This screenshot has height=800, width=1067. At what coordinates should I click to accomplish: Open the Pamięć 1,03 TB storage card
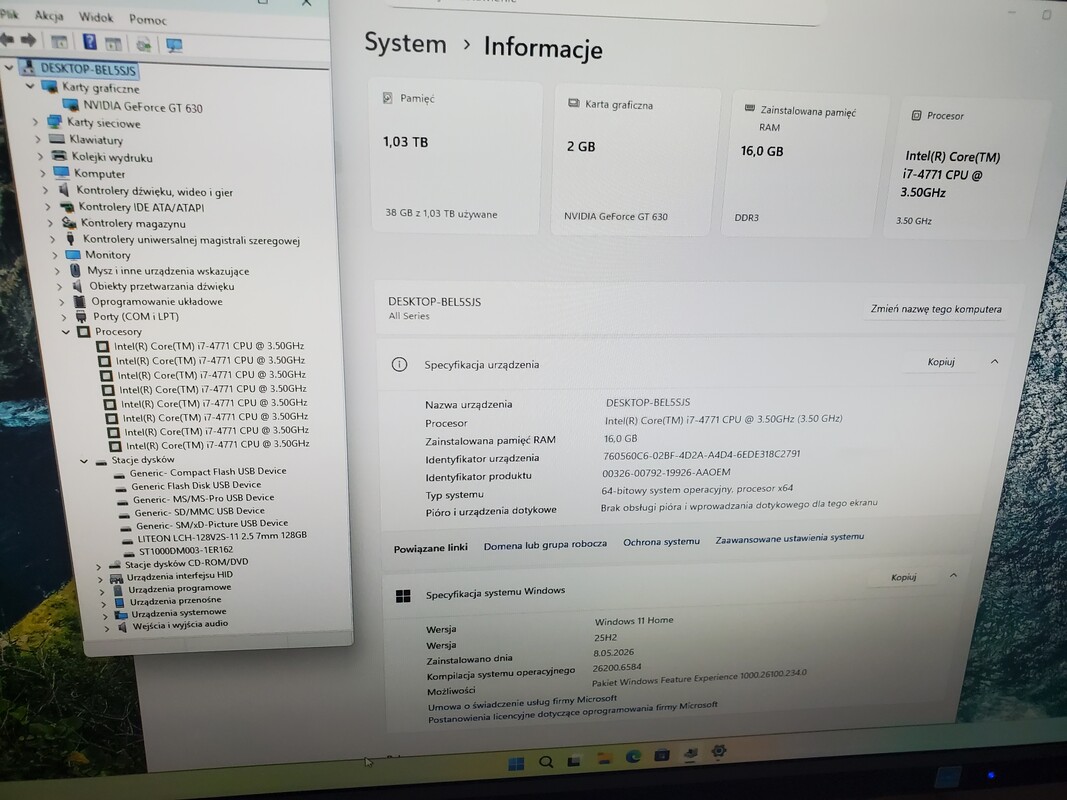point(457,156)
